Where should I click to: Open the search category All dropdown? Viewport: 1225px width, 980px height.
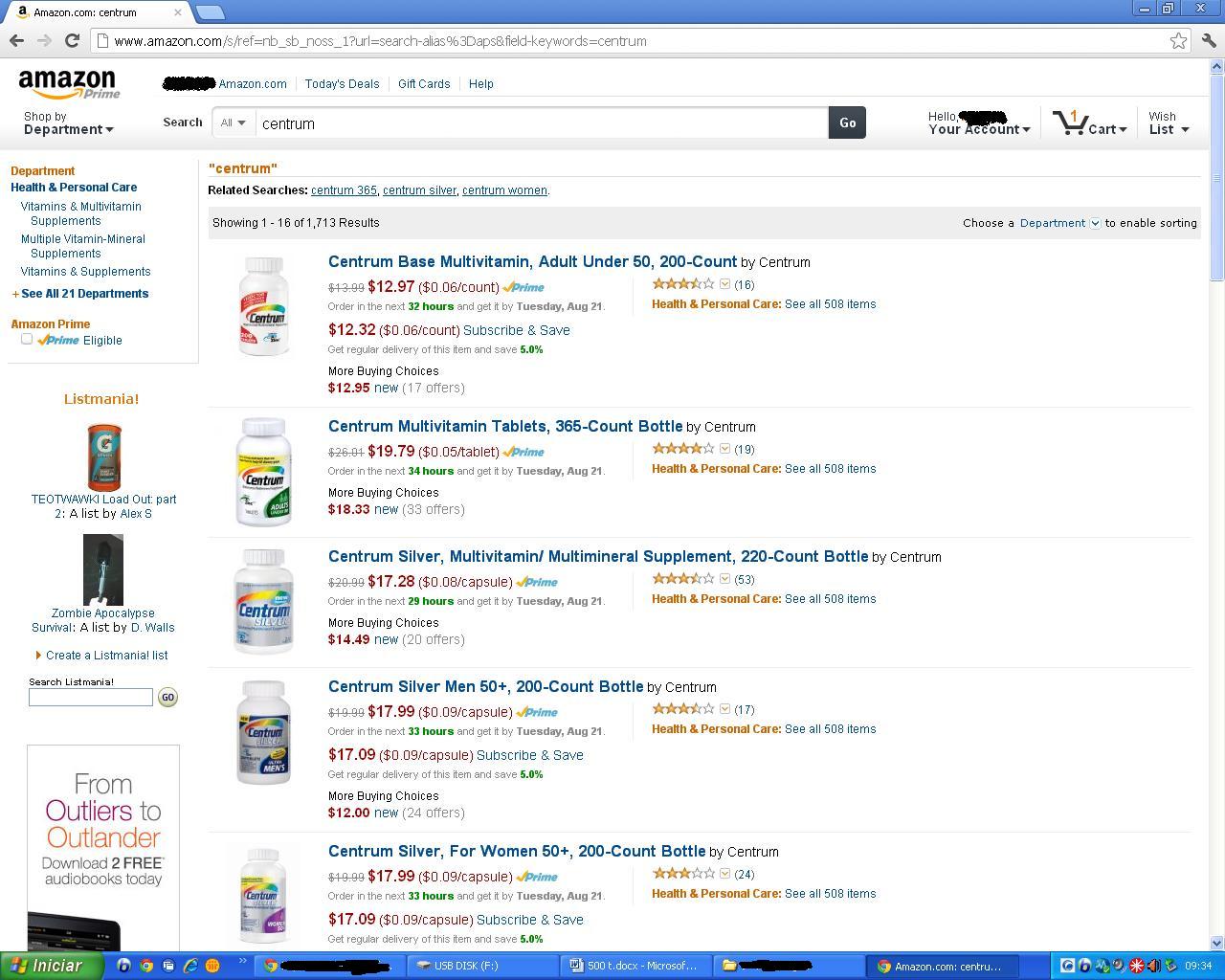[233, 122]
